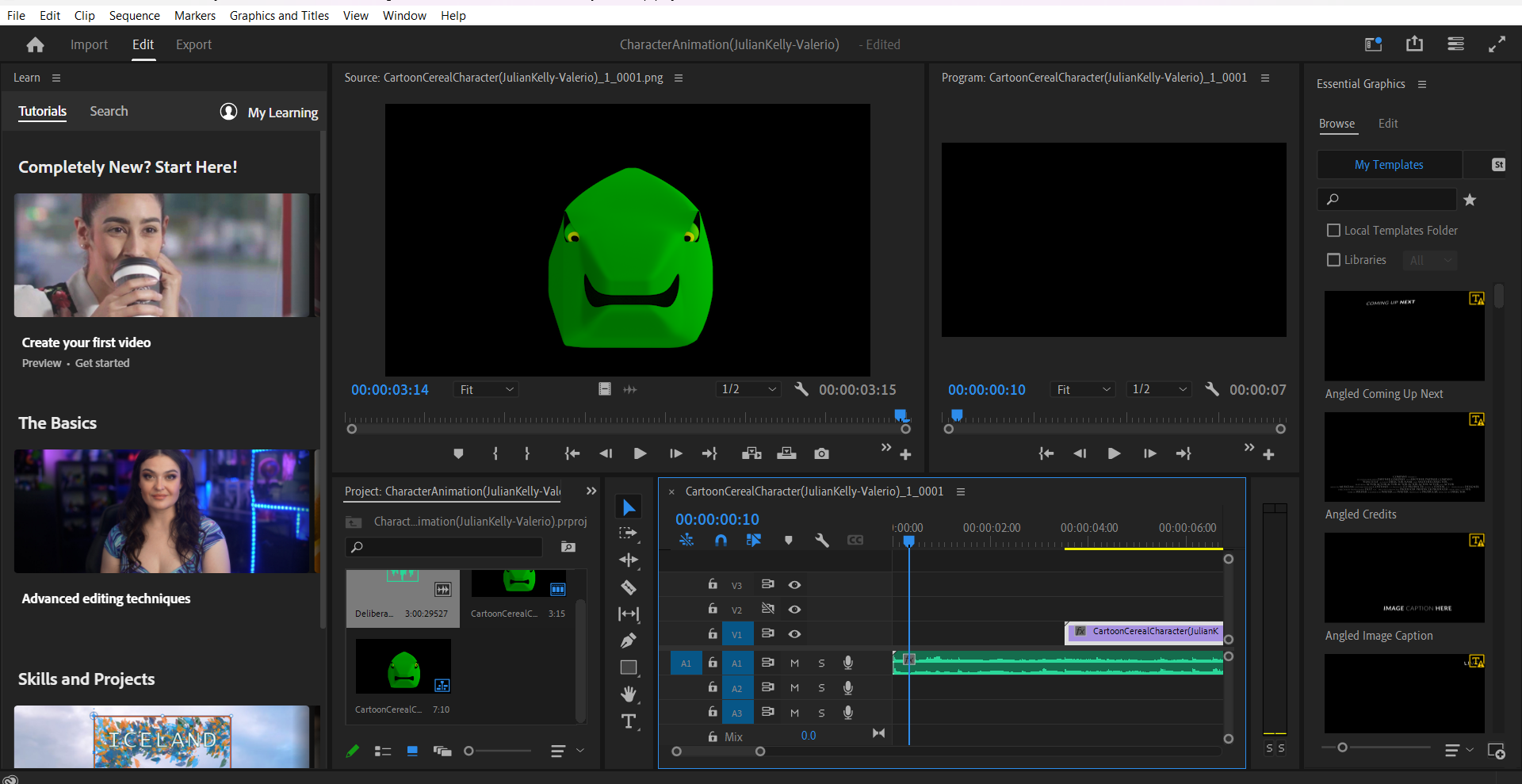Select the Ripple Edit tool
The image size is (1522, 784).
coord(629,560)
